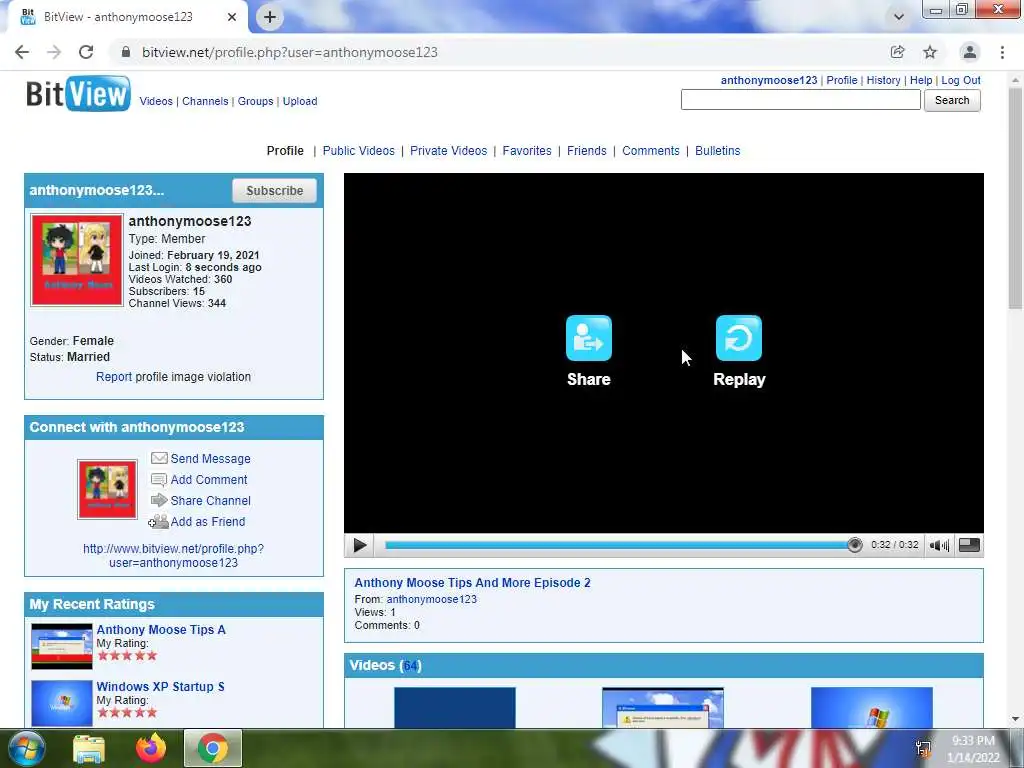Switch to the Friends tab
The image size is (1024, 768).
pyautogui.click(x=586, y=151)
